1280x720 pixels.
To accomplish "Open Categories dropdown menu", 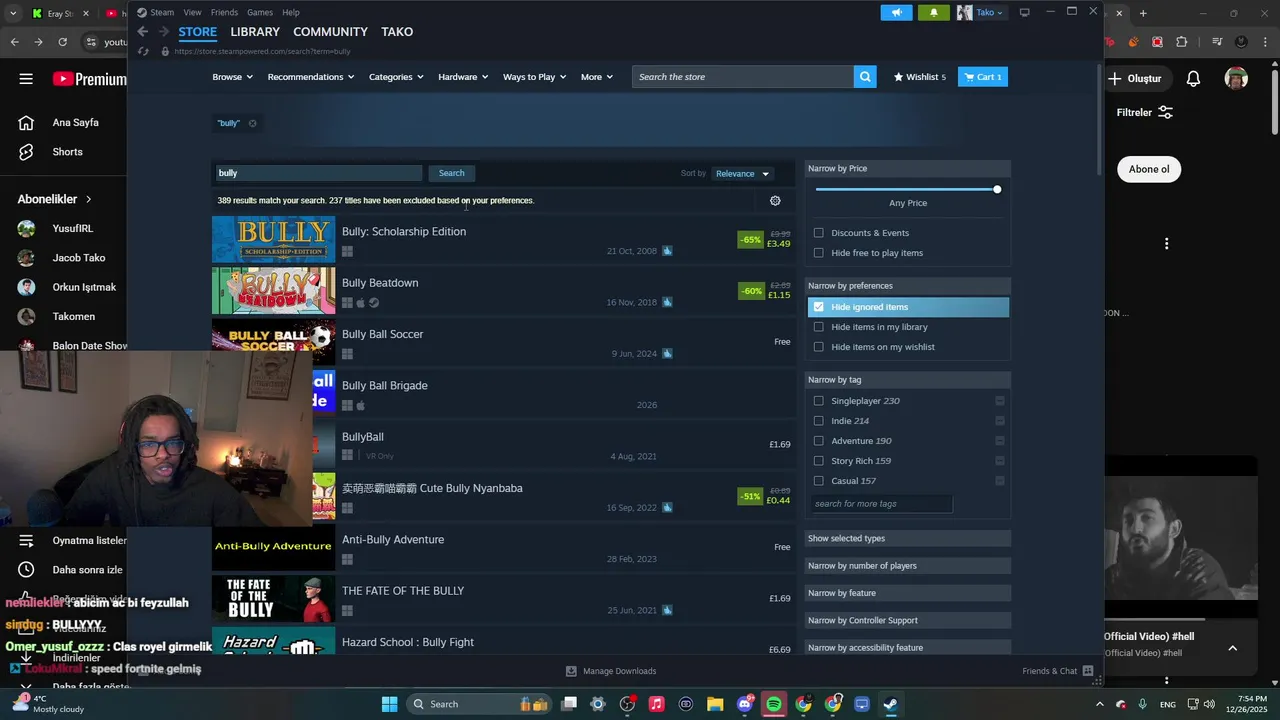I will click(x=396, y=77).
